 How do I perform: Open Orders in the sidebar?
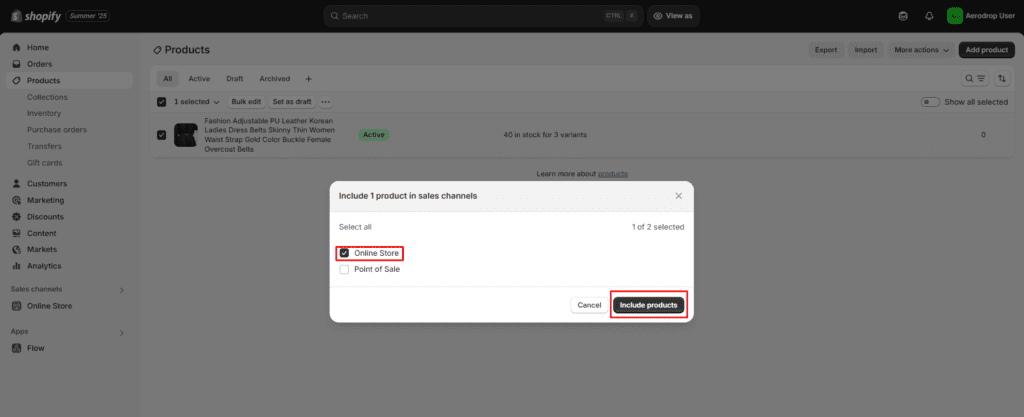coord(40,64)
